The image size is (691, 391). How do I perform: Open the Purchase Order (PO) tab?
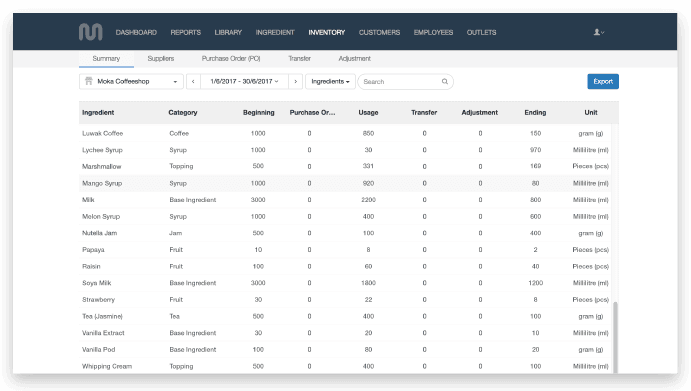231,59
